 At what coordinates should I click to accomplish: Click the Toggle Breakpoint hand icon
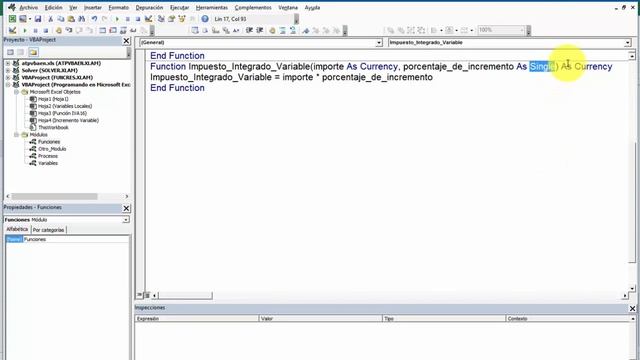click(x=59, y=30)
